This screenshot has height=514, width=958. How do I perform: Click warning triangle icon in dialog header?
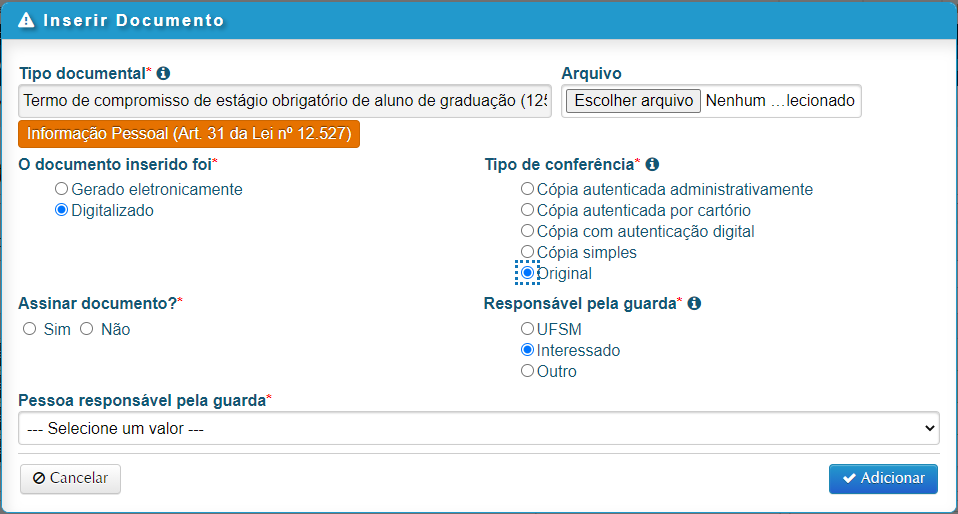(x=27, y=20)
